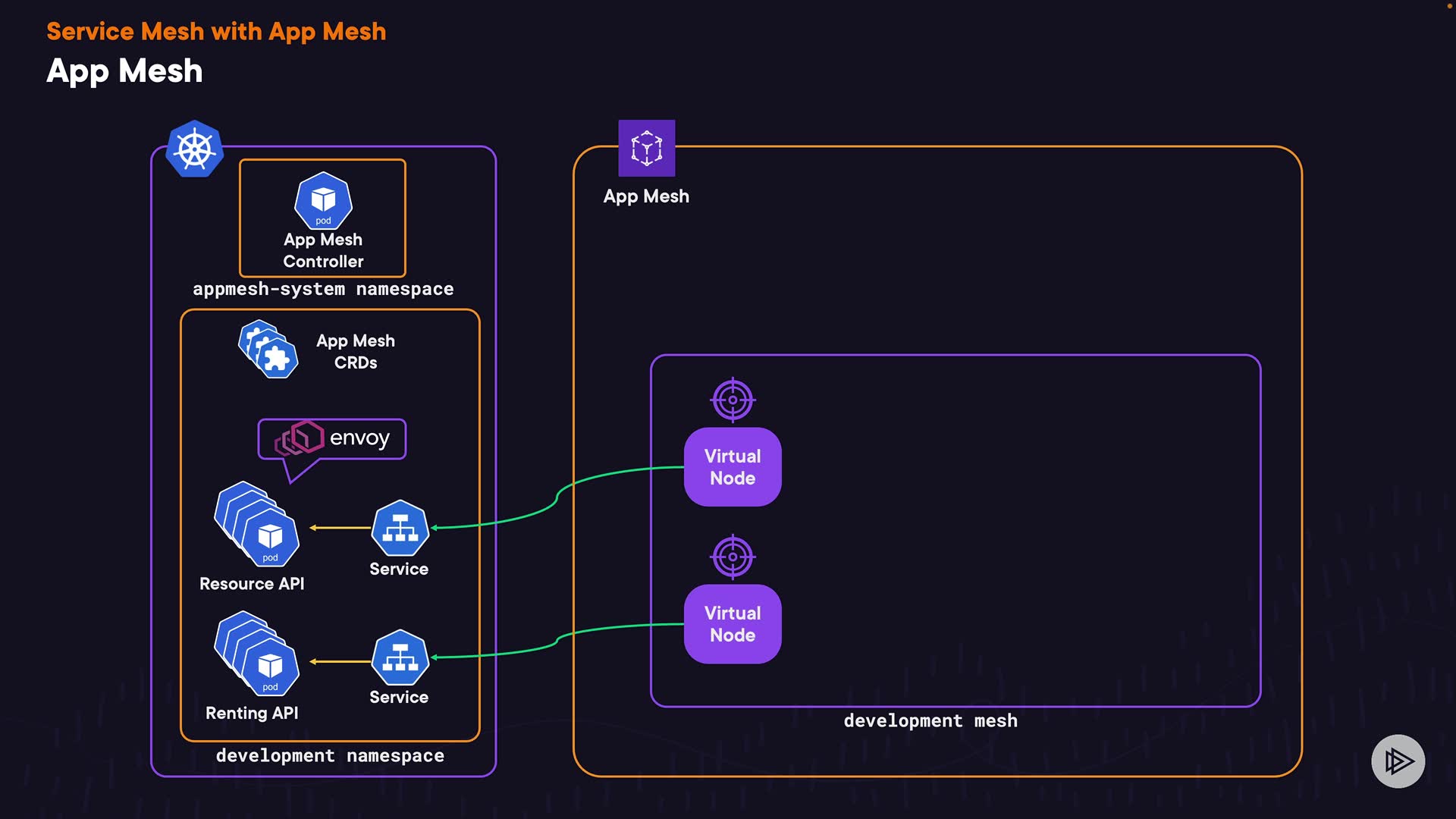This screenshot has width=1456, height=819.
Task: Click the Kubernetes helm wheel icon
Action: coord(195,149)
